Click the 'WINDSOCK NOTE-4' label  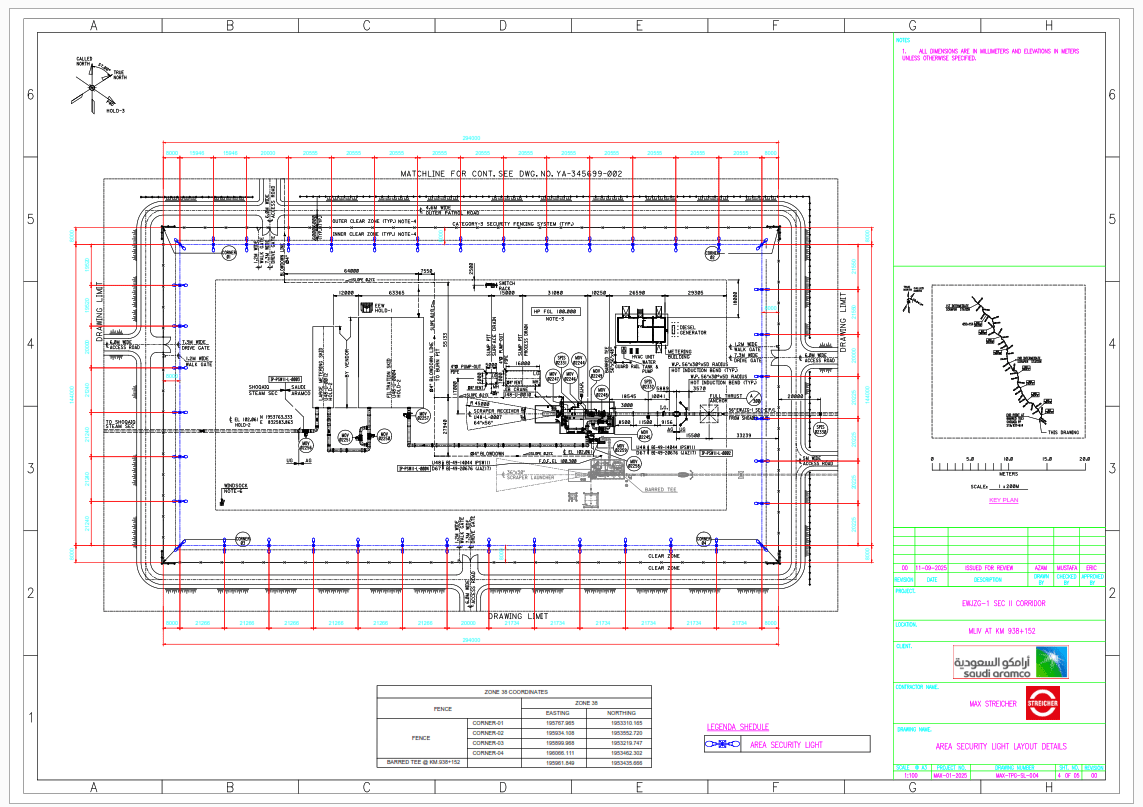(x=235, y=488)
